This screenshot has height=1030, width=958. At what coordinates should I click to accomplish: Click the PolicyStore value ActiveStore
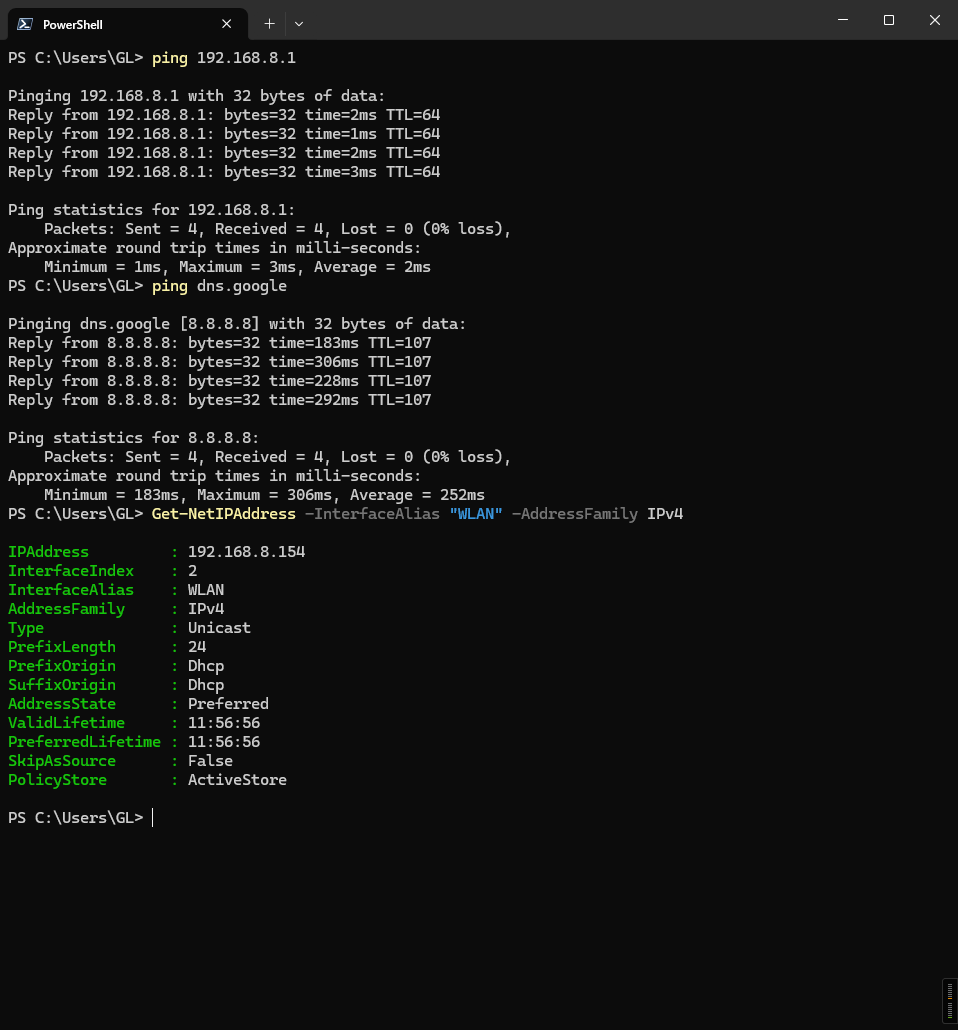[237, 780]
